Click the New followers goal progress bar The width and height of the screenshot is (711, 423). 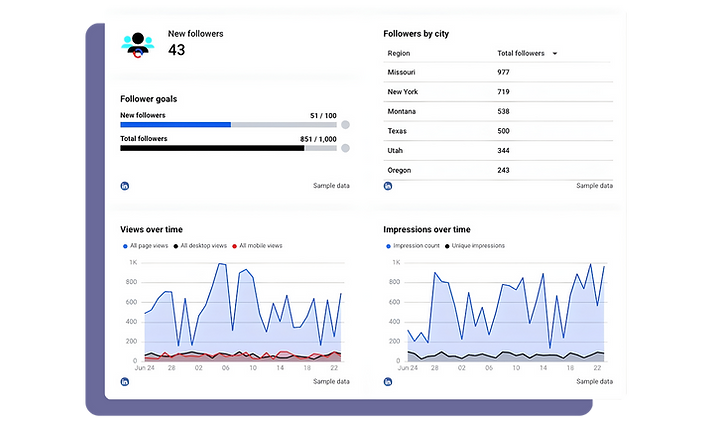[x=229, y=125]
